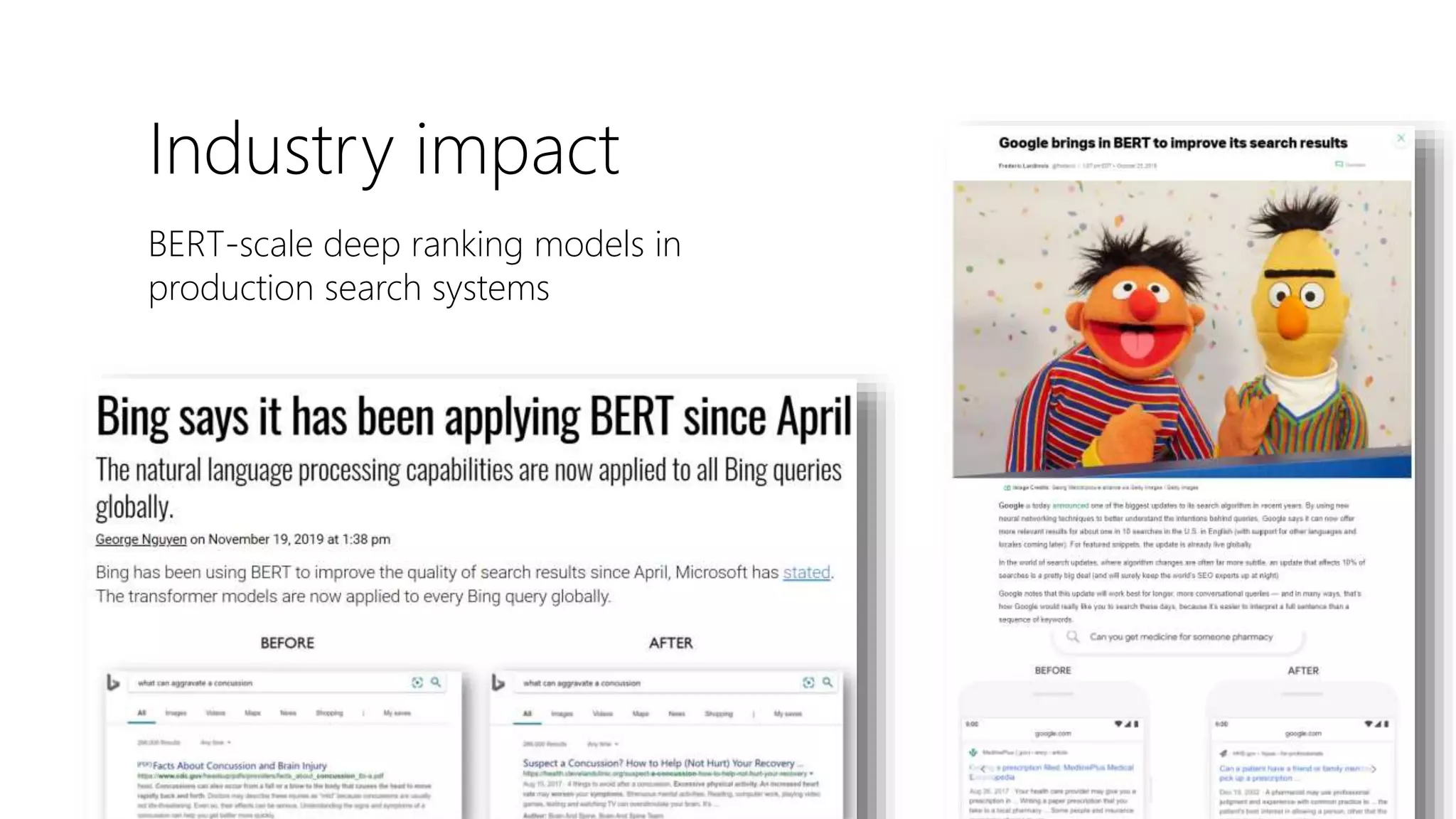This screenshot has width=1456, height=819.
Task: Click the 'BERT-scale deep ranking models' subtitle
Action: click(414, 266)
